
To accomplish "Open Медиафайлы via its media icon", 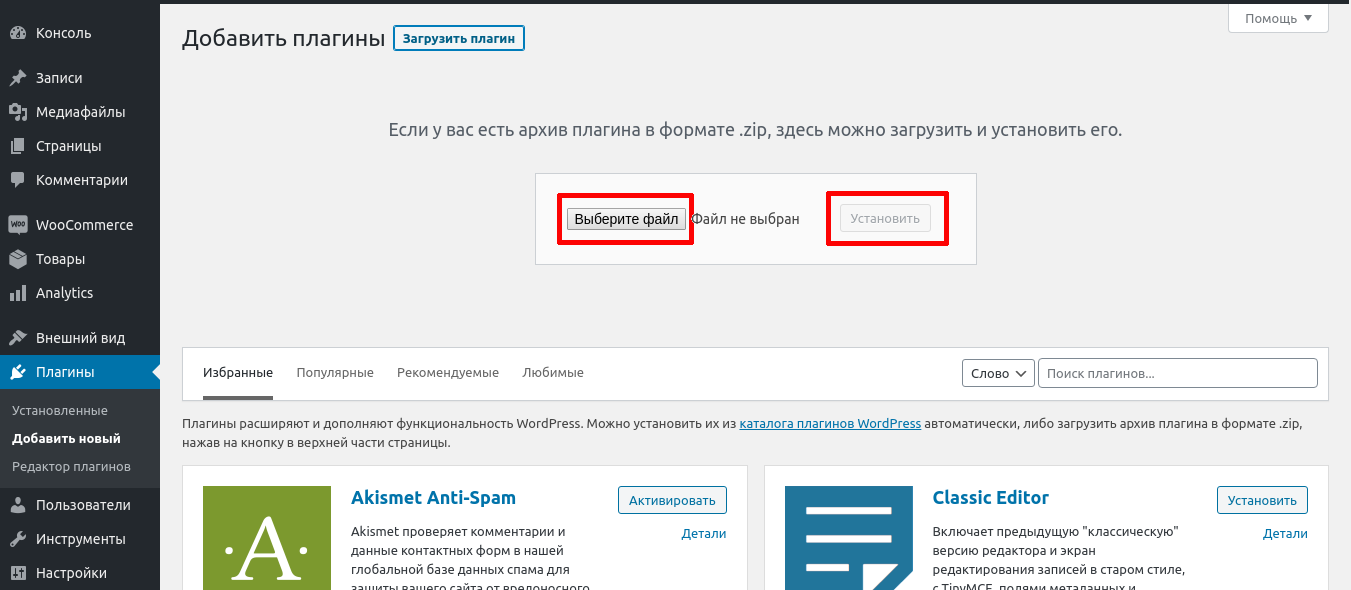I will 18,112.
